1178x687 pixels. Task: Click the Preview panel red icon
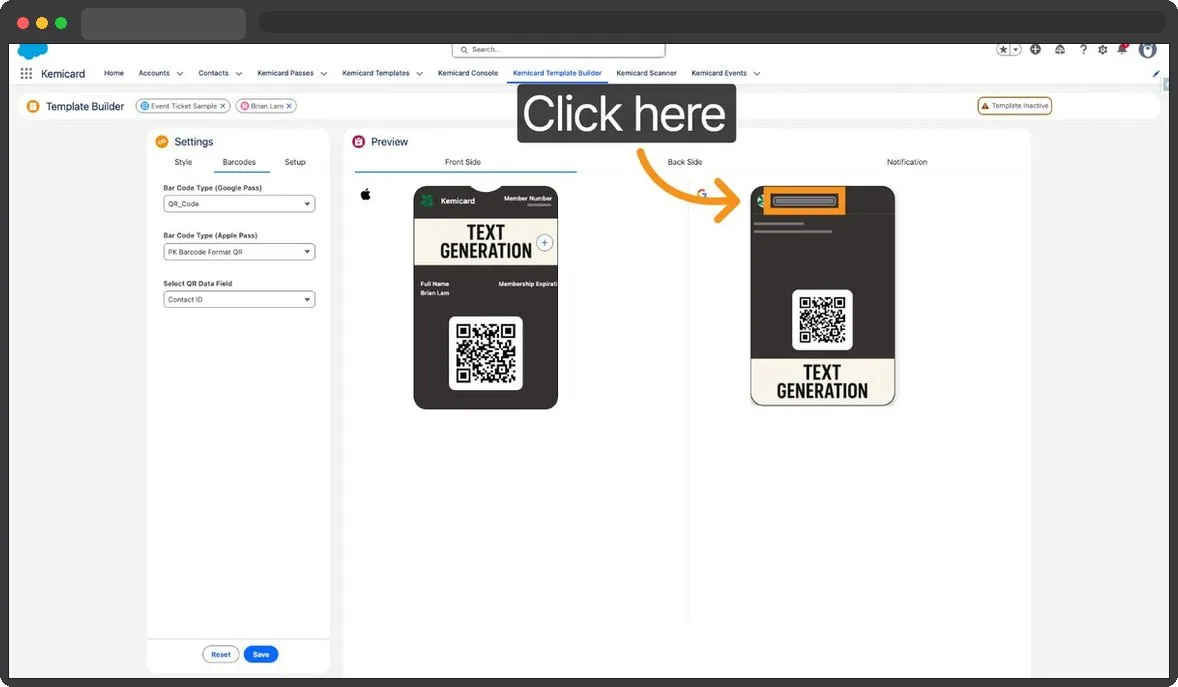coord(358,141)
